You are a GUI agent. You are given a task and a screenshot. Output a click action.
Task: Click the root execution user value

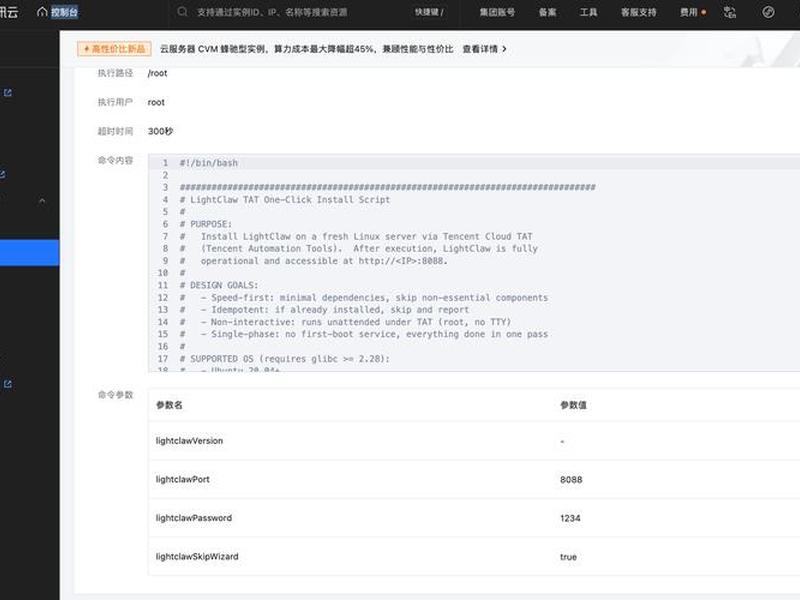(x=156, y=102)
